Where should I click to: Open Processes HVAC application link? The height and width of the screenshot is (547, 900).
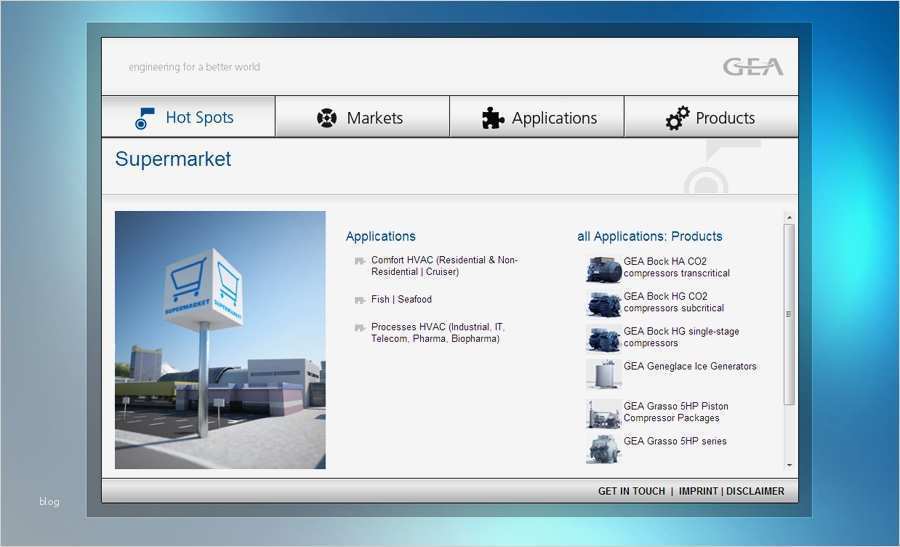[437, 332]
